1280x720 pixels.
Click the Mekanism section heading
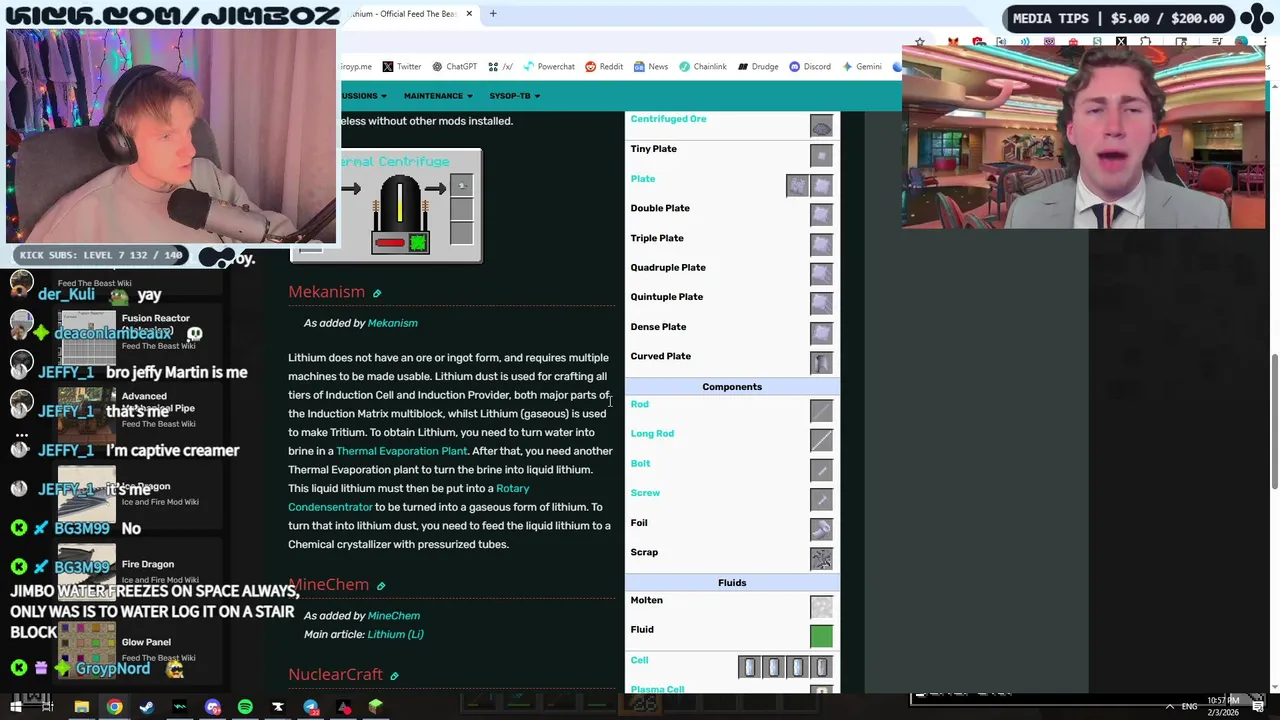(x=326, y=292)
